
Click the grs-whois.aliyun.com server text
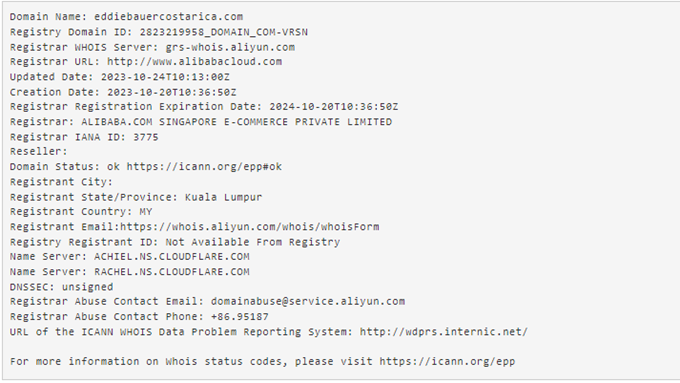(x=230, y=47)
